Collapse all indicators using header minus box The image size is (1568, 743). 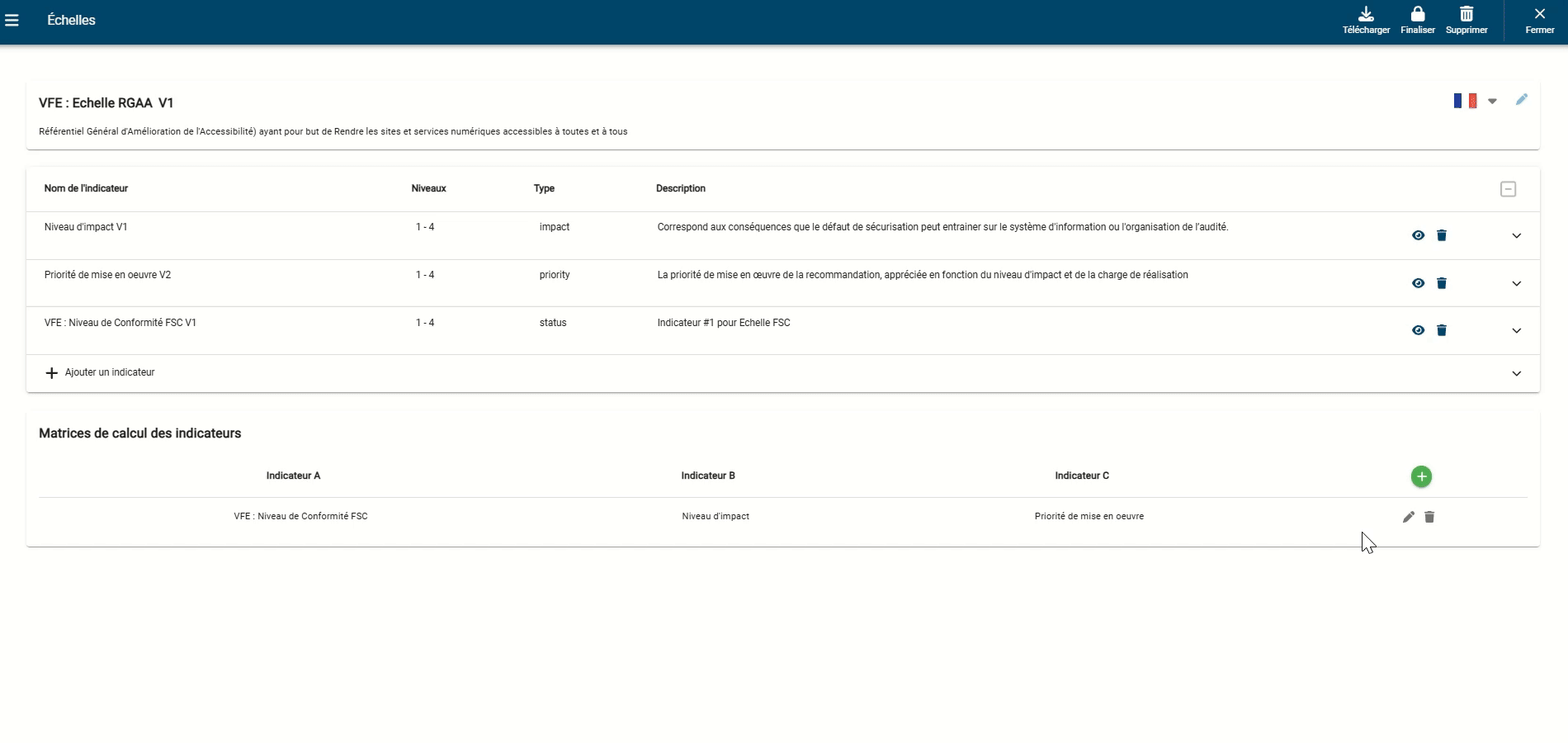click(1508, 189)
